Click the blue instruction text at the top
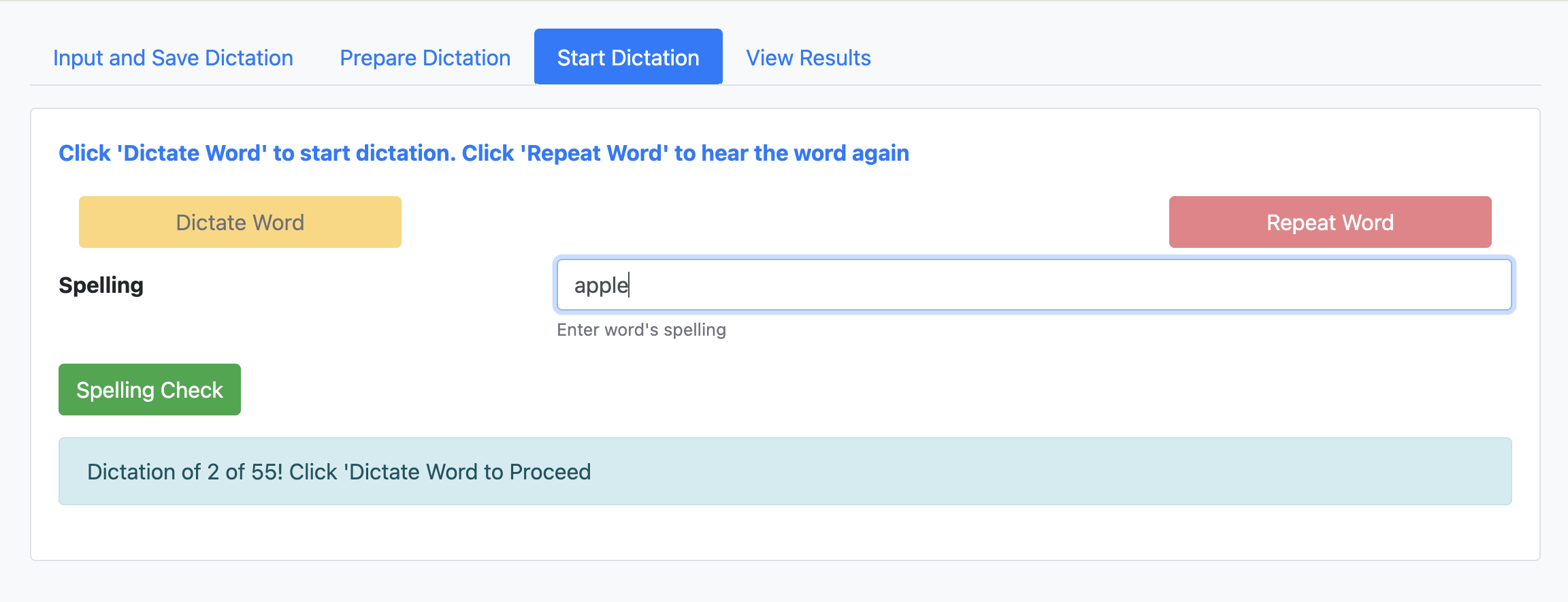The width and height of the screenshot is (1568, 602). (x=483, y=153)
